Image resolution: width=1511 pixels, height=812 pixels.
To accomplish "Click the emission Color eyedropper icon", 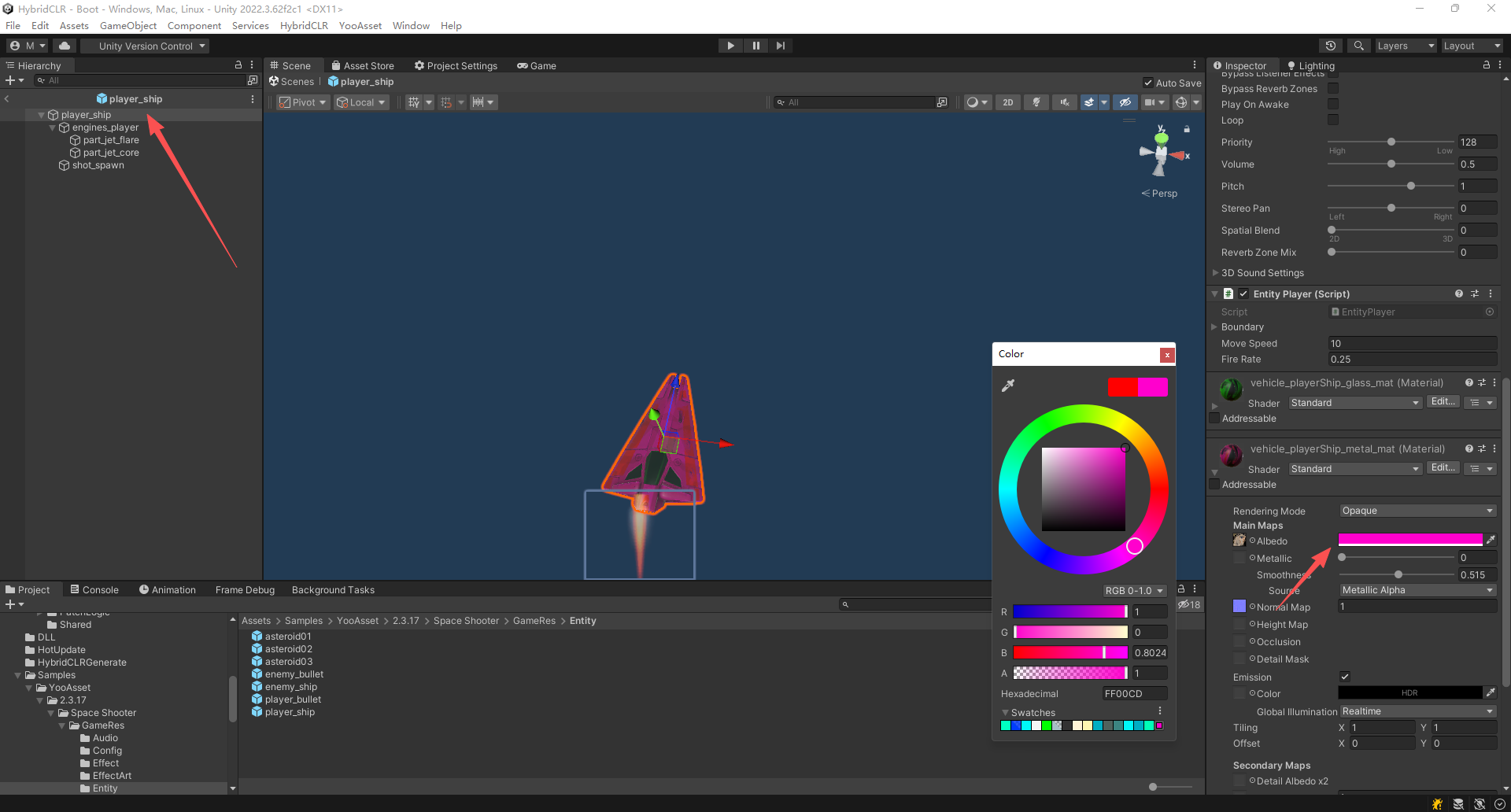I will (x=1491, y=692).
